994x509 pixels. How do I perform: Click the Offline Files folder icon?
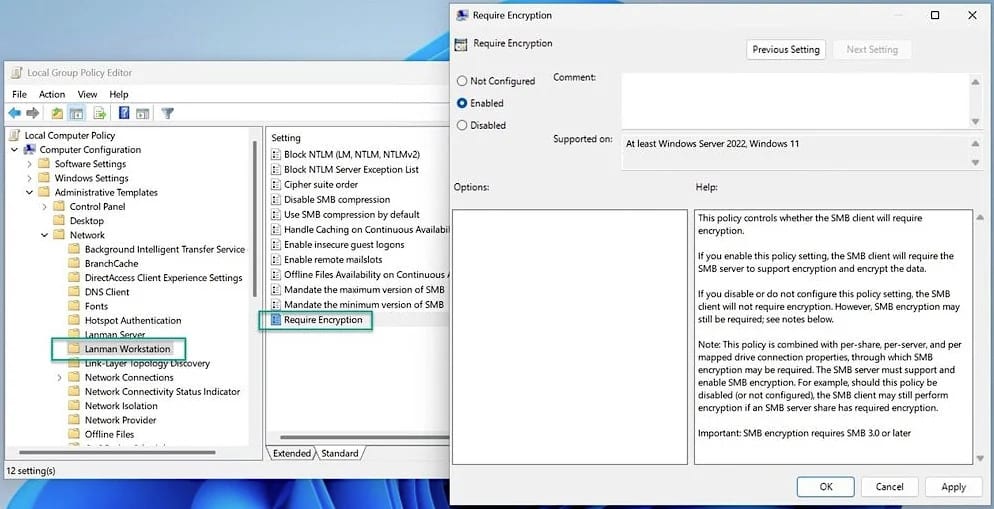(x=74, y=434)
